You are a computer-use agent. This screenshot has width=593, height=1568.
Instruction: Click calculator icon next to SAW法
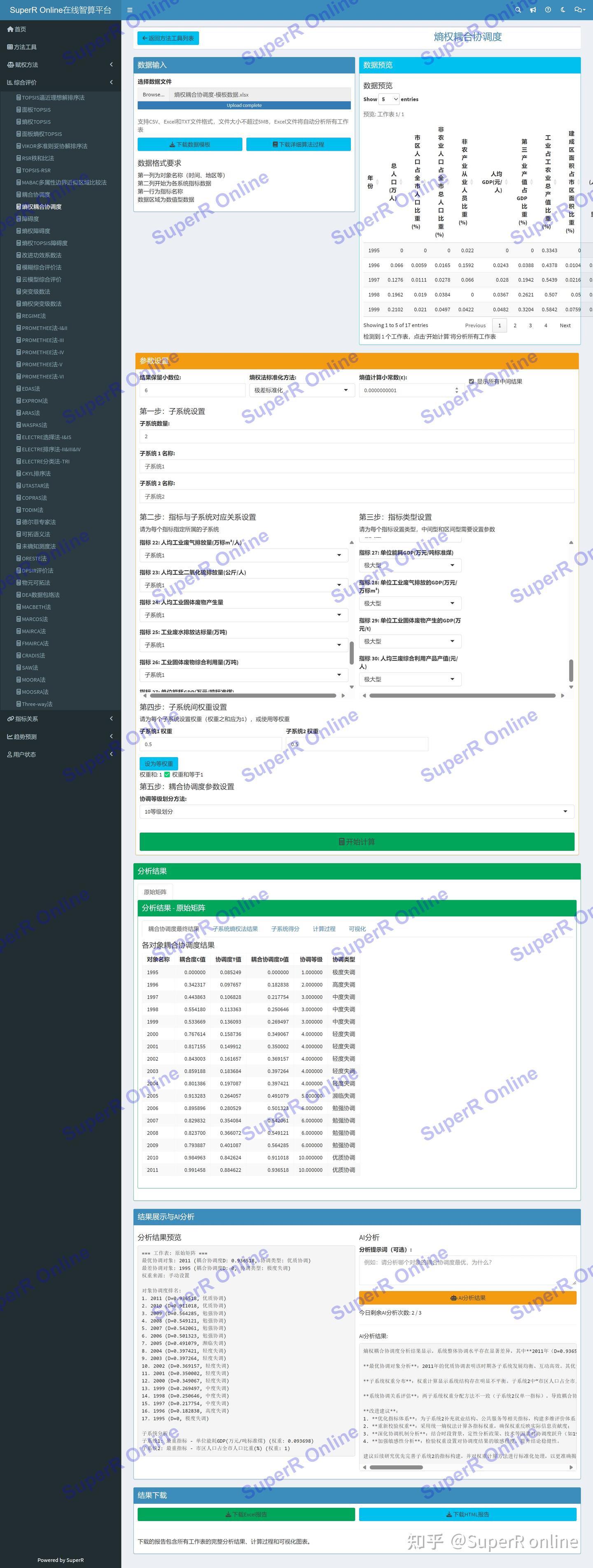[x=19, y=668]
